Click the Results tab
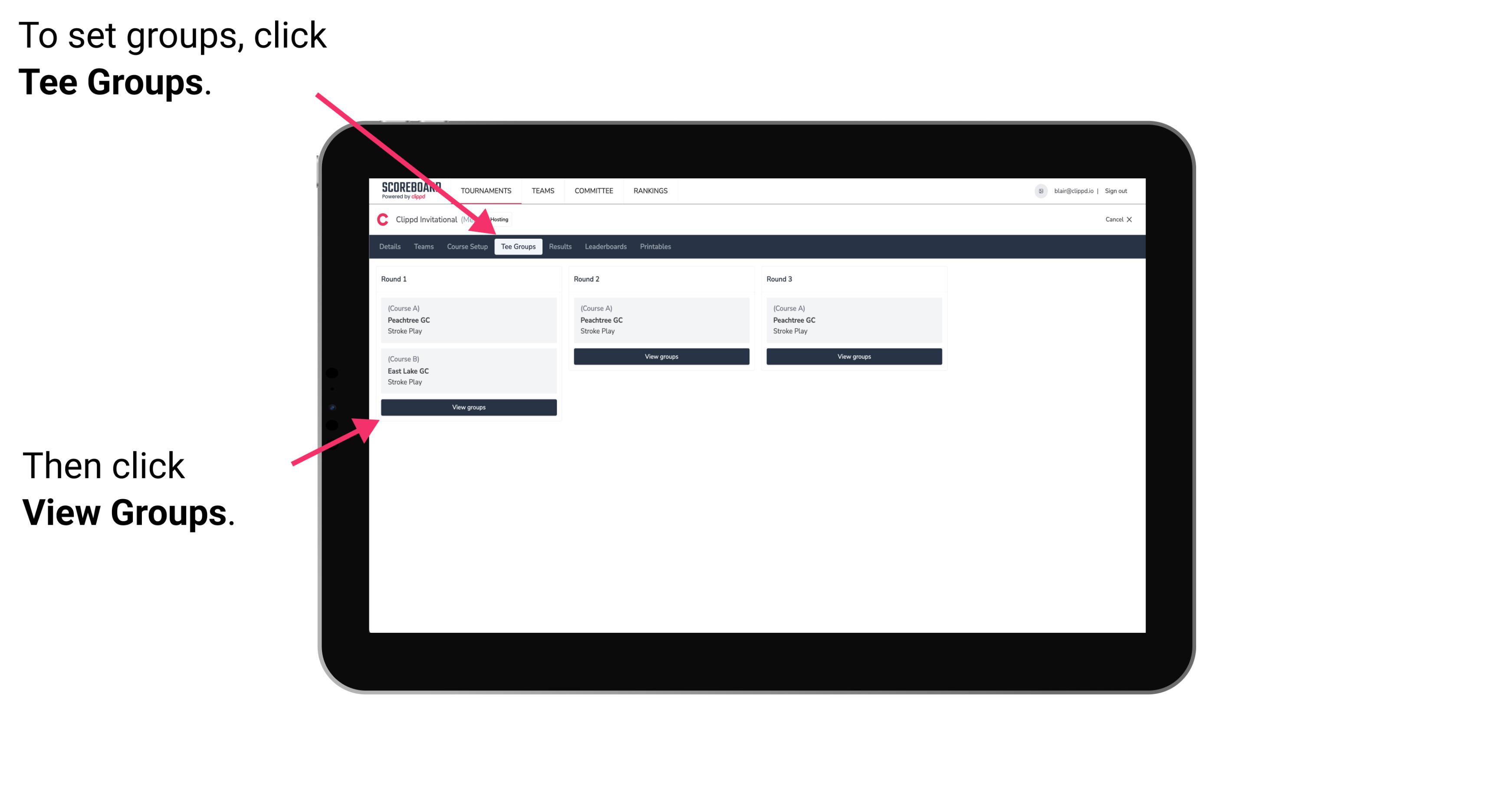The width and height of the screenshot is (1509, 812). [556, 247]
